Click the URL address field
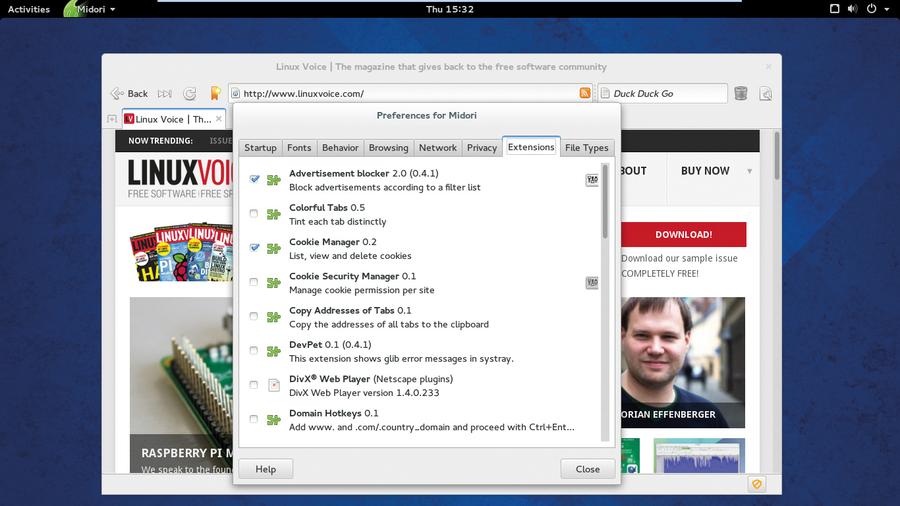The width and height of the screenshot is (900, 506). (x=410, y=93)
